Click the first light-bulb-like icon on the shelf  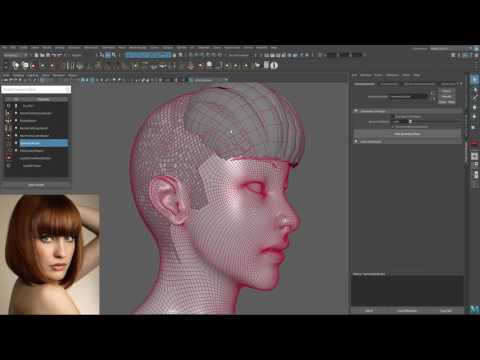pos(16,66)
